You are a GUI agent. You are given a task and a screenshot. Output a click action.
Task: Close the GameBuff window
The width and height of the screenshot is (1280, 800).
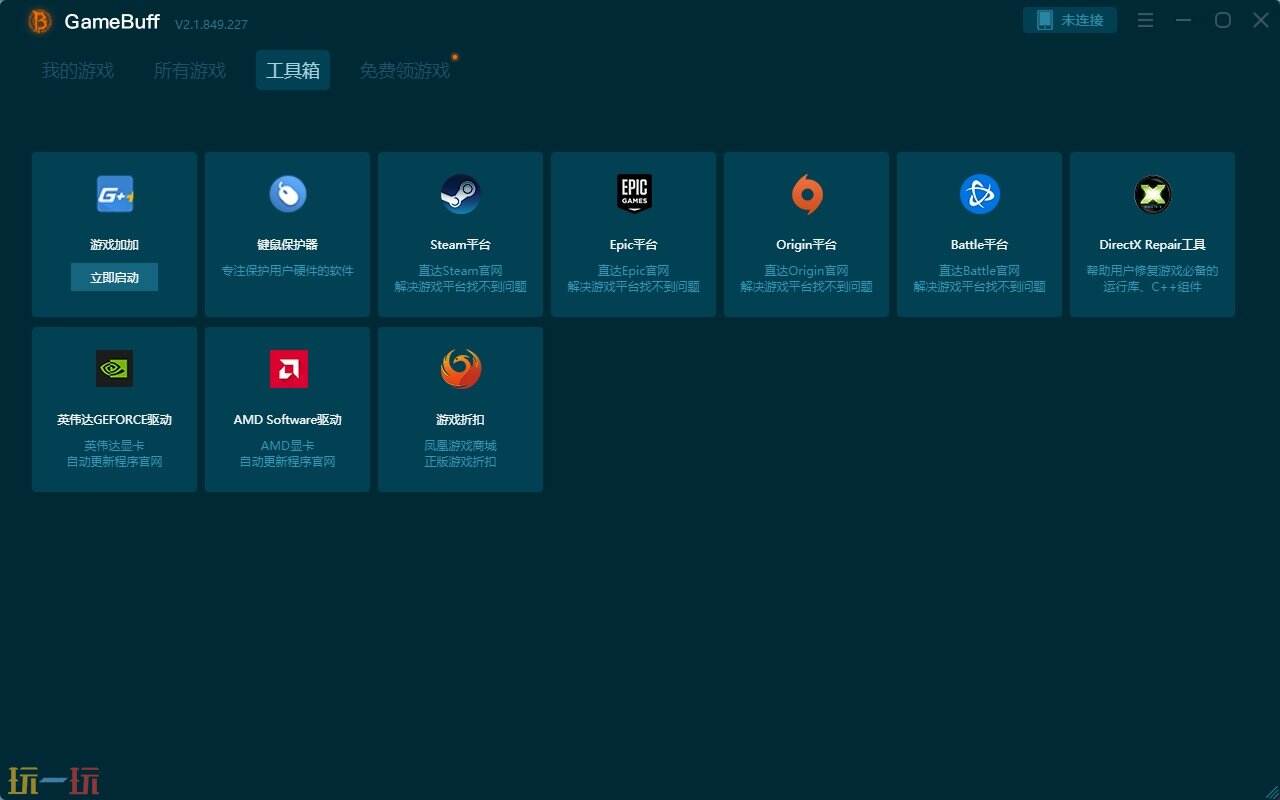click(x=1261, y=20)
